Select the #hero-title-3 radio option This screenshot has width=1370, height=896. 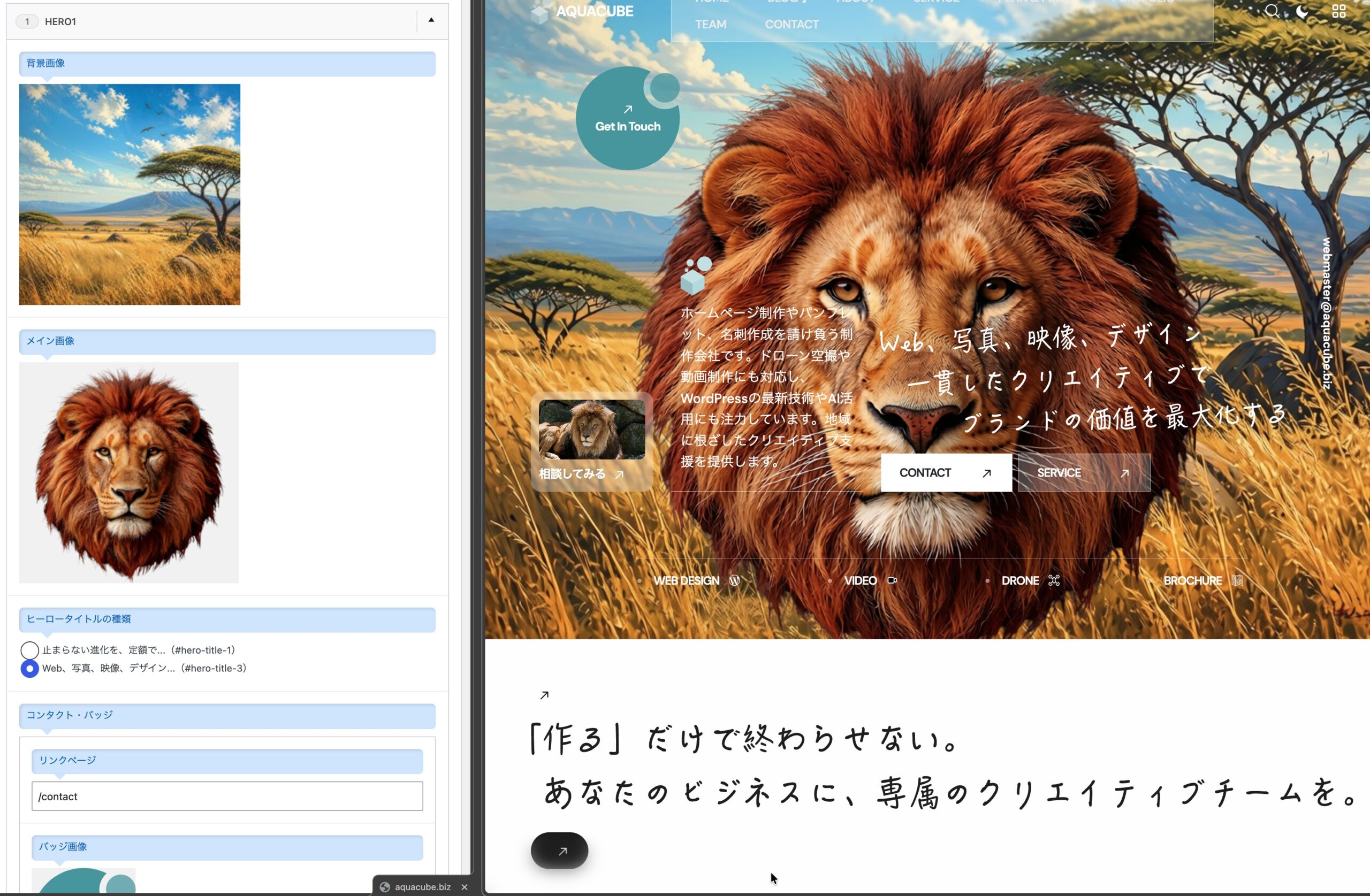coord(29,669)
